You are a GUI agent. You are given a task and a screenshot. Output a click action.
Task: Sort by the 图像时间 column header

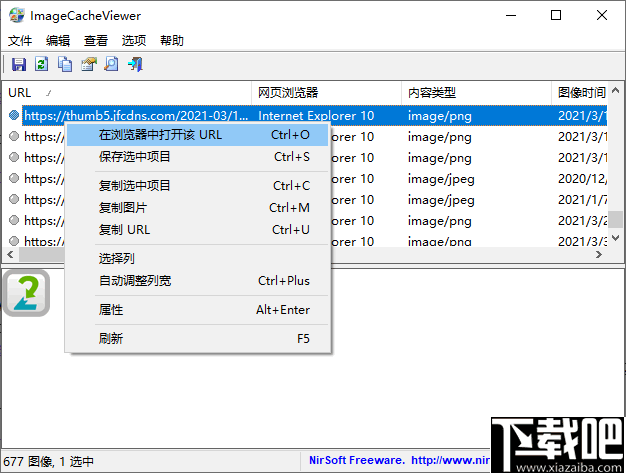coord(580,93)
